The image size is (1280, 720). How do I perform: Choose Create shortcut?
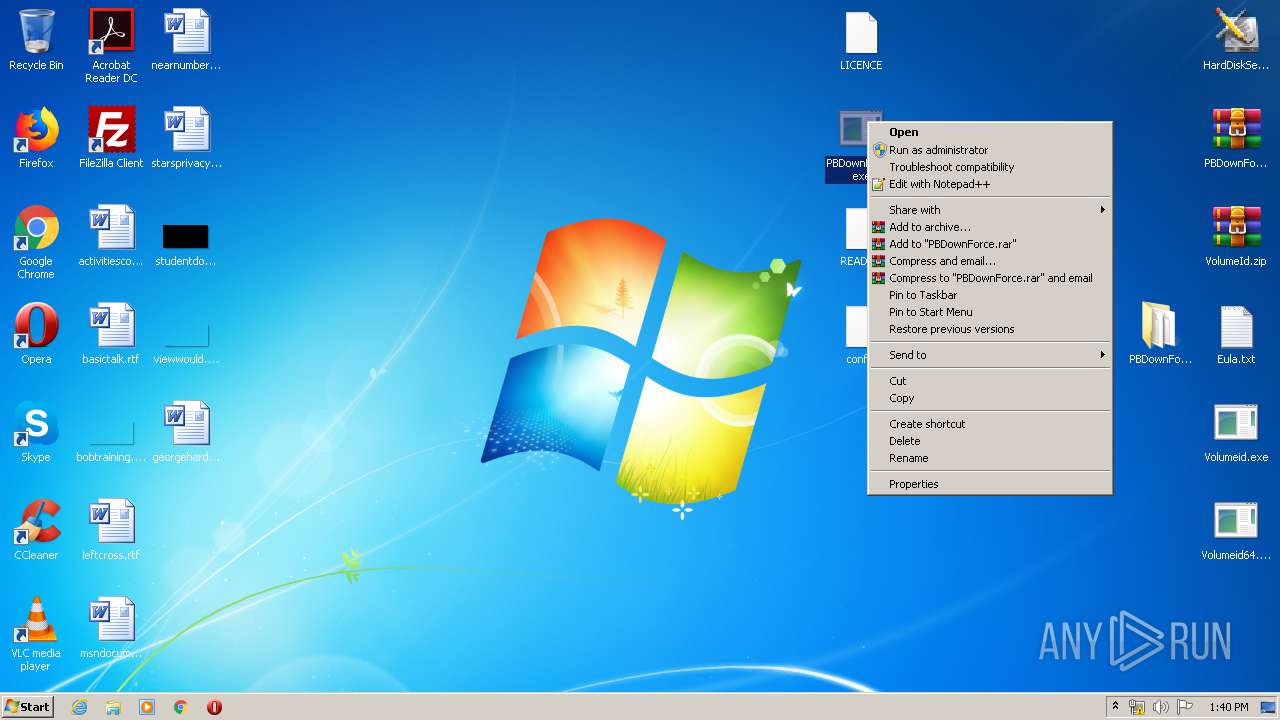pyautogui.click(x=990, y=424)
